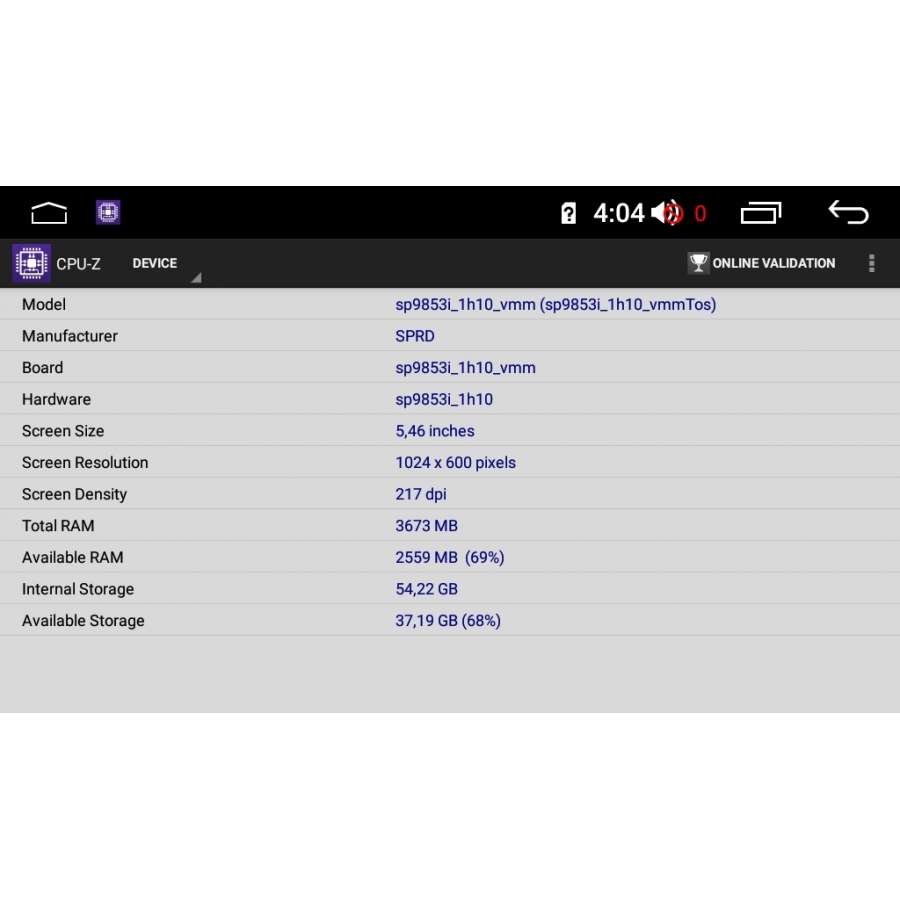Tap the red volume level 0
The image size is (900, 900).
(700, 214)
